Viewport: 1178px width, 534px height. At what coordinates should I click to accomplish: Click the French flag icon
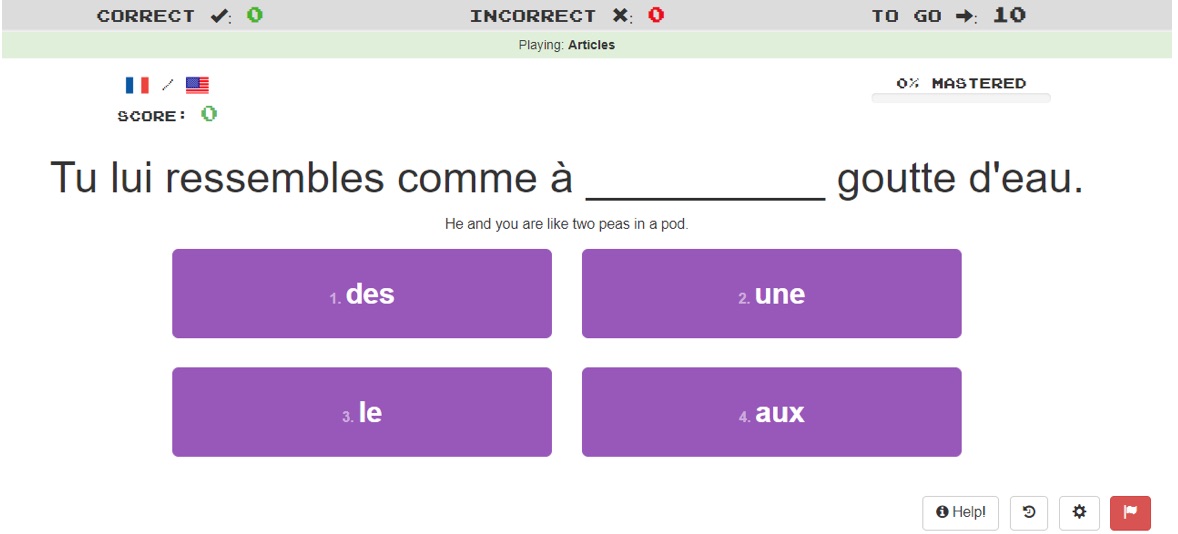pyautogui.click(x=137, y=85)
